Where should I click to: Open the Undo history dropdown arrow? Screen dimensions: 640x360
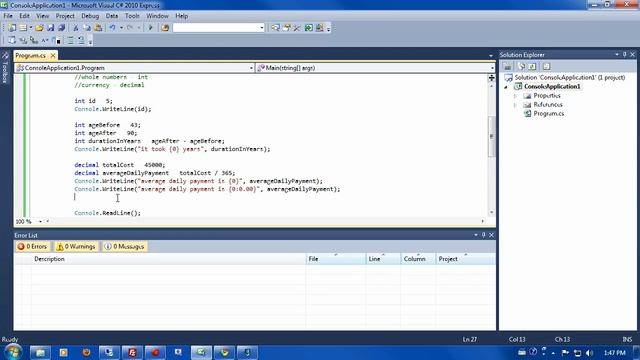coord(121,28)
